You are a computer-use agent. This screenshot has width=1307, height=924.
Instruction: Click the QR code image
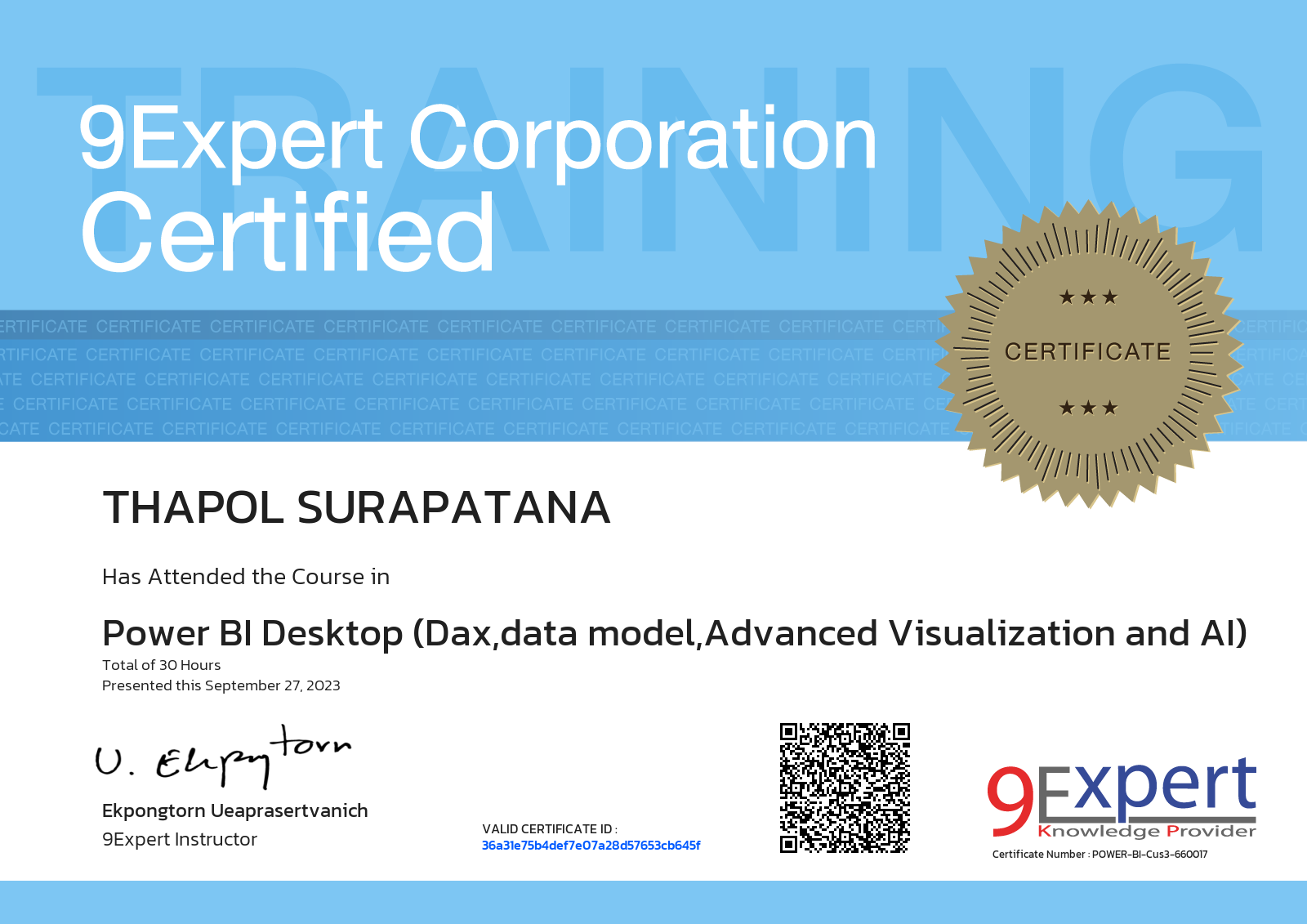pos(845,788)
